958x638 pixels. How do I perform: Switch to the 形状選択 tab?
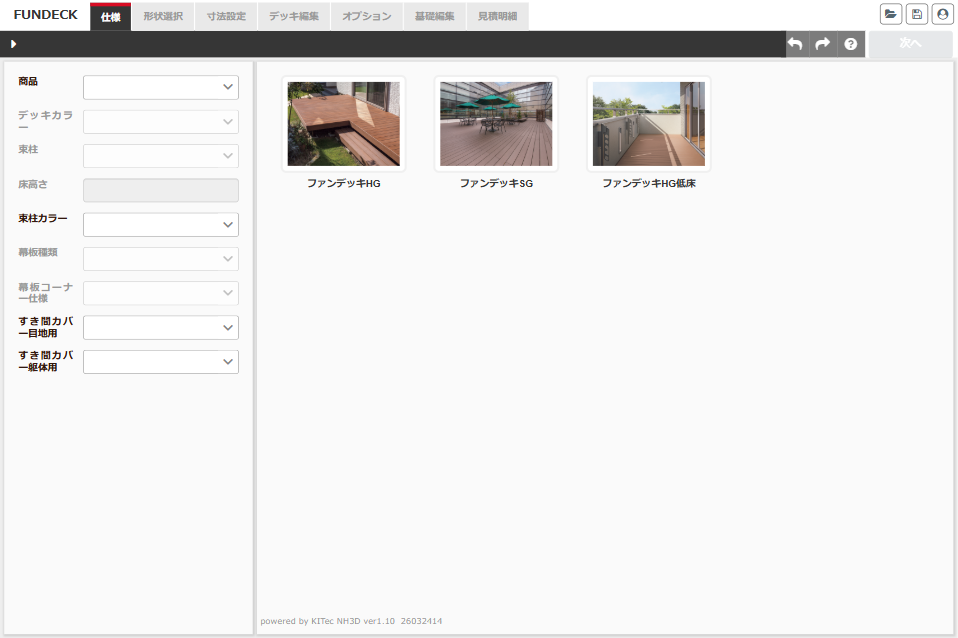coord(163,16)
